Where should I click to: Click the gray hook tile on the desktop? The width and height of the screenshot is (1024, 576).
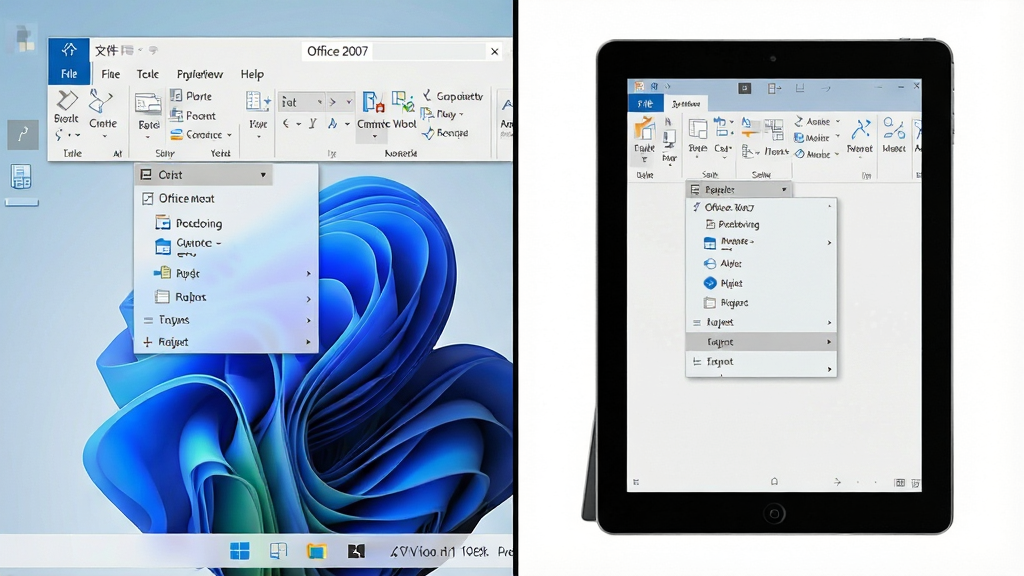point(23,135)
